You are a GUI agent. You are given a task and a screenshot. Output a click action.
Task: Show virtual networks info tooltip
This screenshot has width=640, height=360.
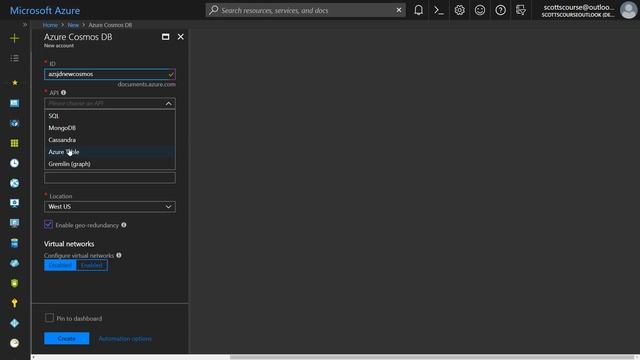(119, 255)
